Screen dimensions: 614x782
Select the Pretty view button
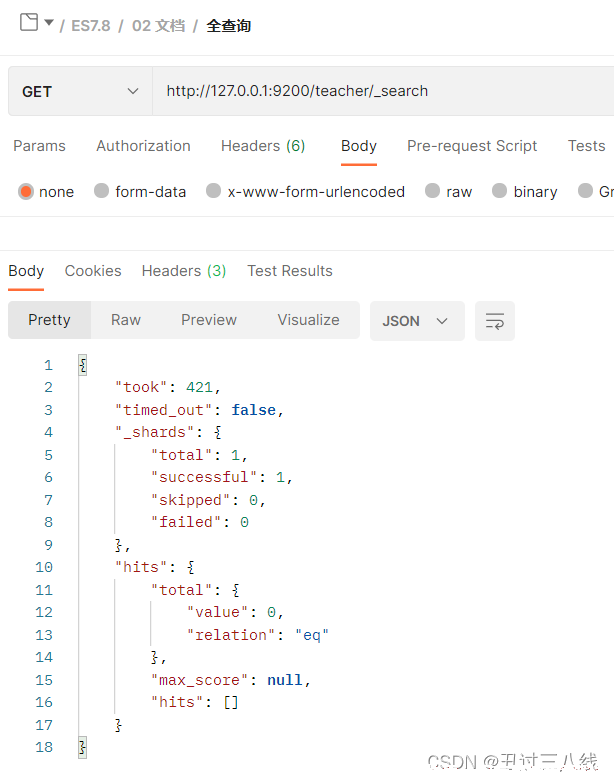[49, 320]
